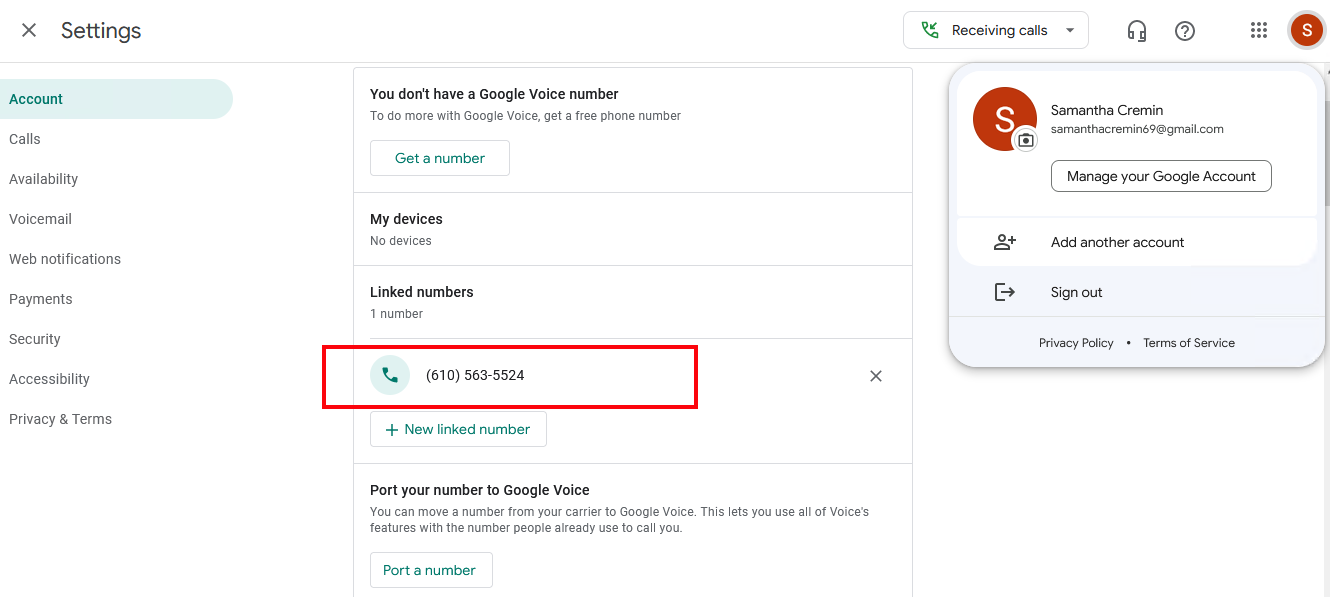Click the green incoming call icon
Screen dimensions: 1330x597
(930, 30)
